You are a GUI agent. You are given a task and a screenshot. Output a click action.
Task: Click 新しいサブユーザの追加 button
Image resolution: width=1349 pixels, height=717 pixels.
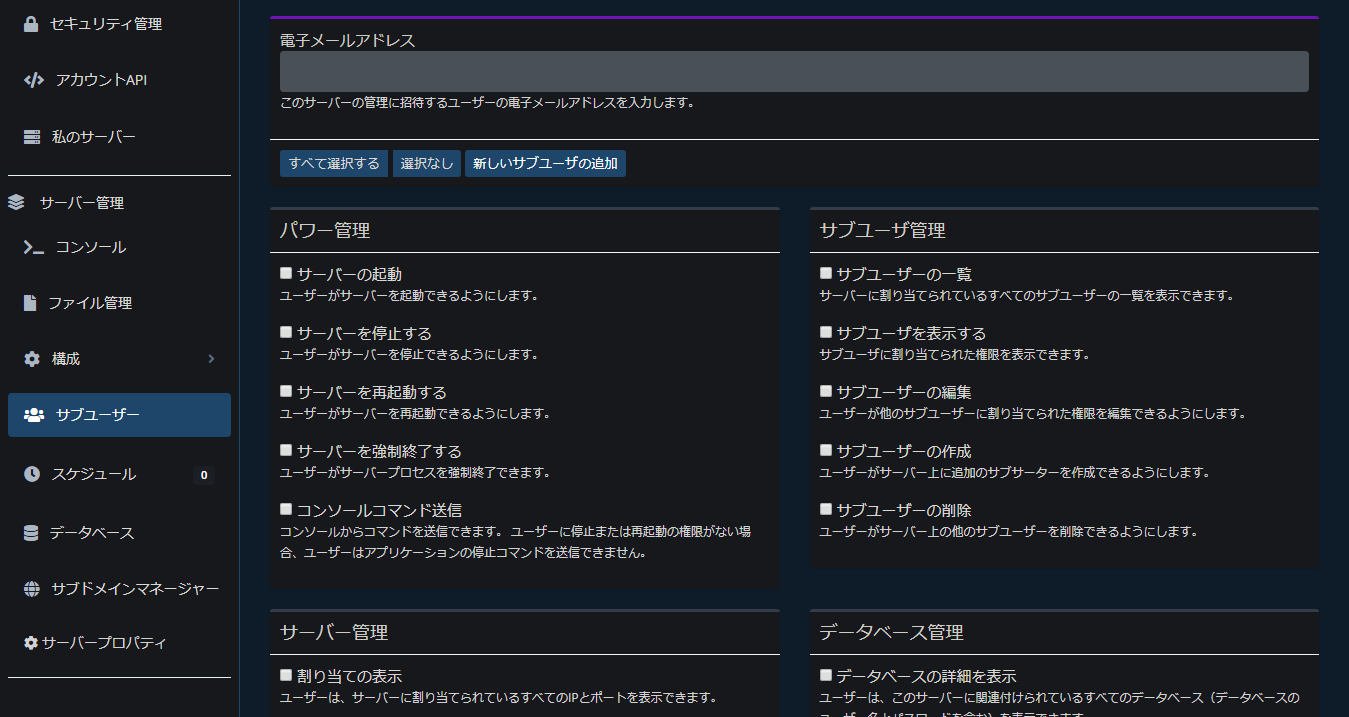pos(545,164)
